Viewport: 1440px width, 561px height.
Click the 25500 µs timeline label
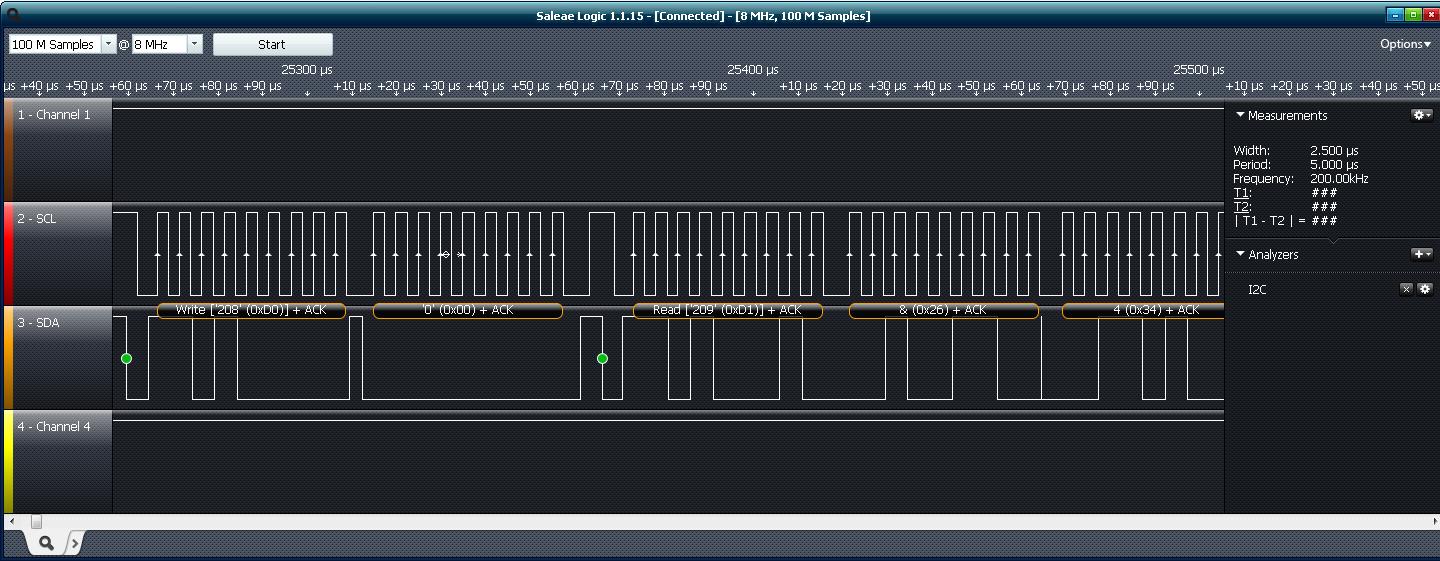click(1199, 70)
